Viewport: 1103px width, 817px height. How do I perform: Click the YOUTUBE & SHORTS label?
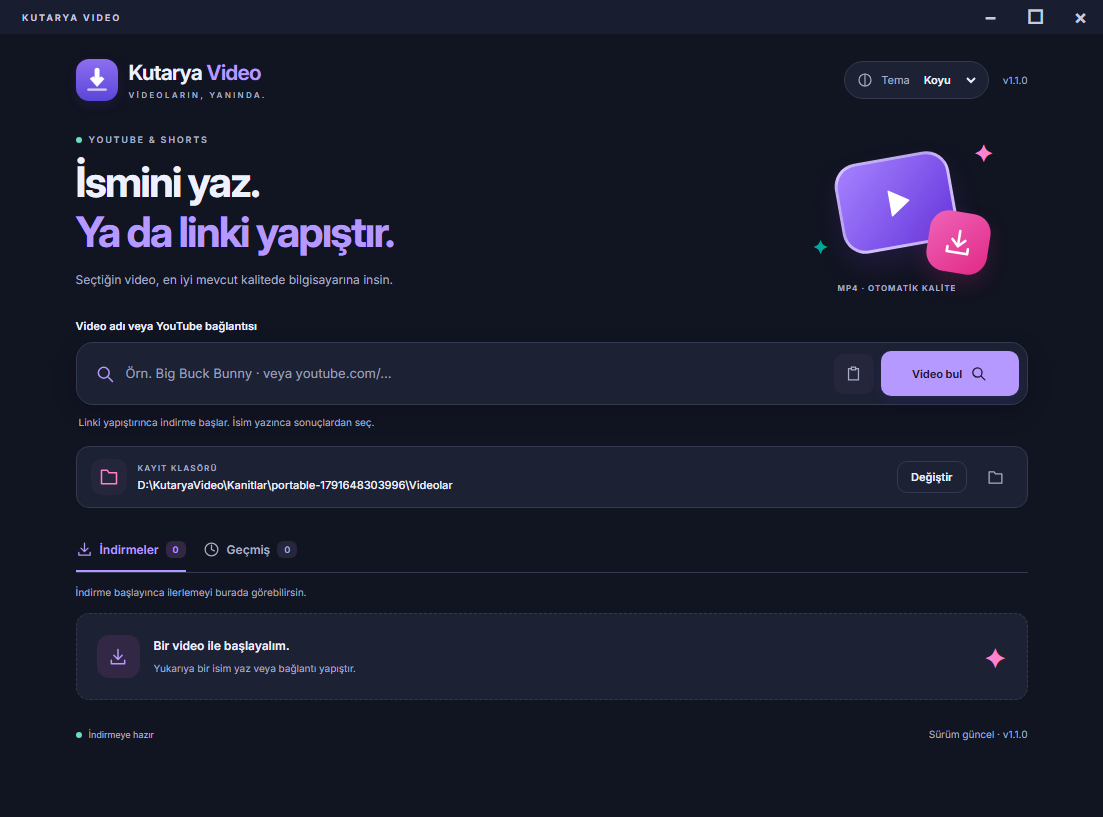148,140
